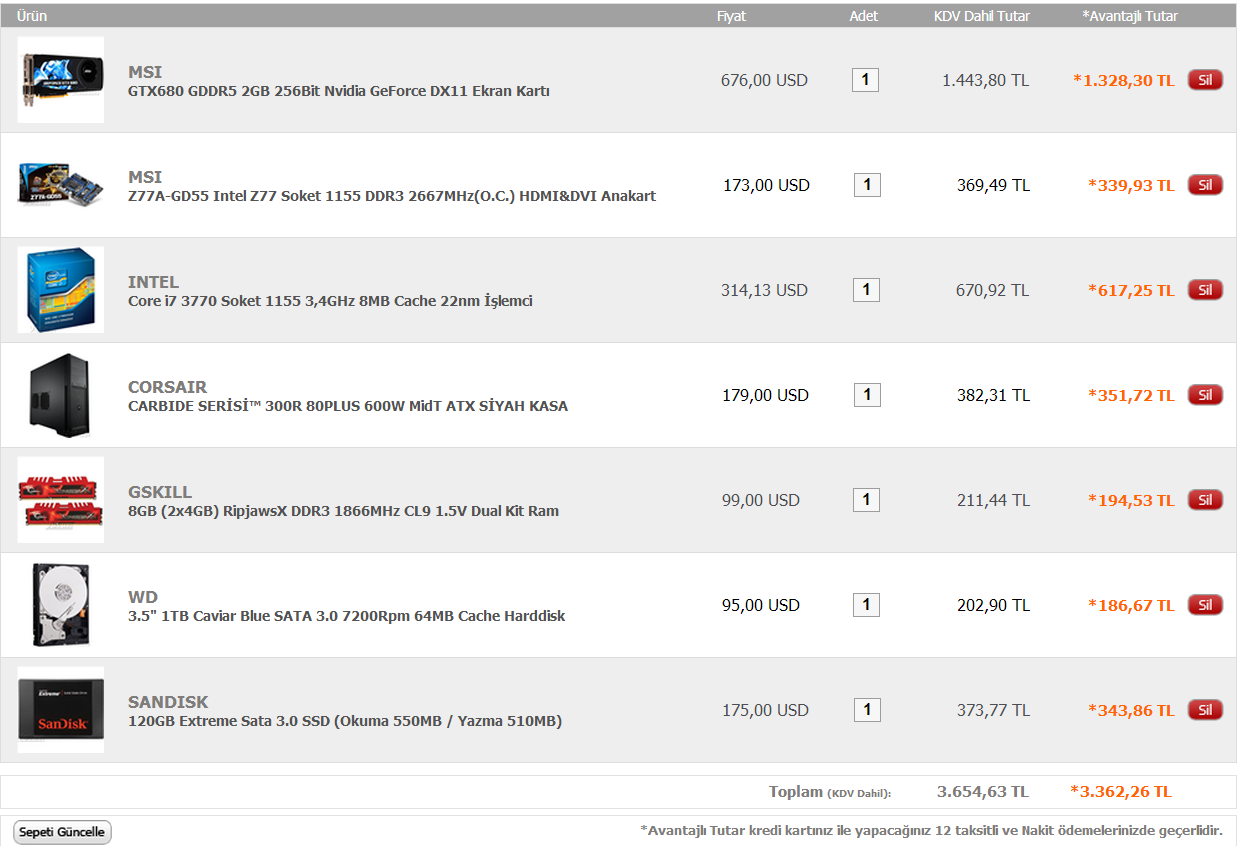Open the GTX680 GDDR5 2GB product link
Screen dimensions: 1240x846
(x=339, y=91)
